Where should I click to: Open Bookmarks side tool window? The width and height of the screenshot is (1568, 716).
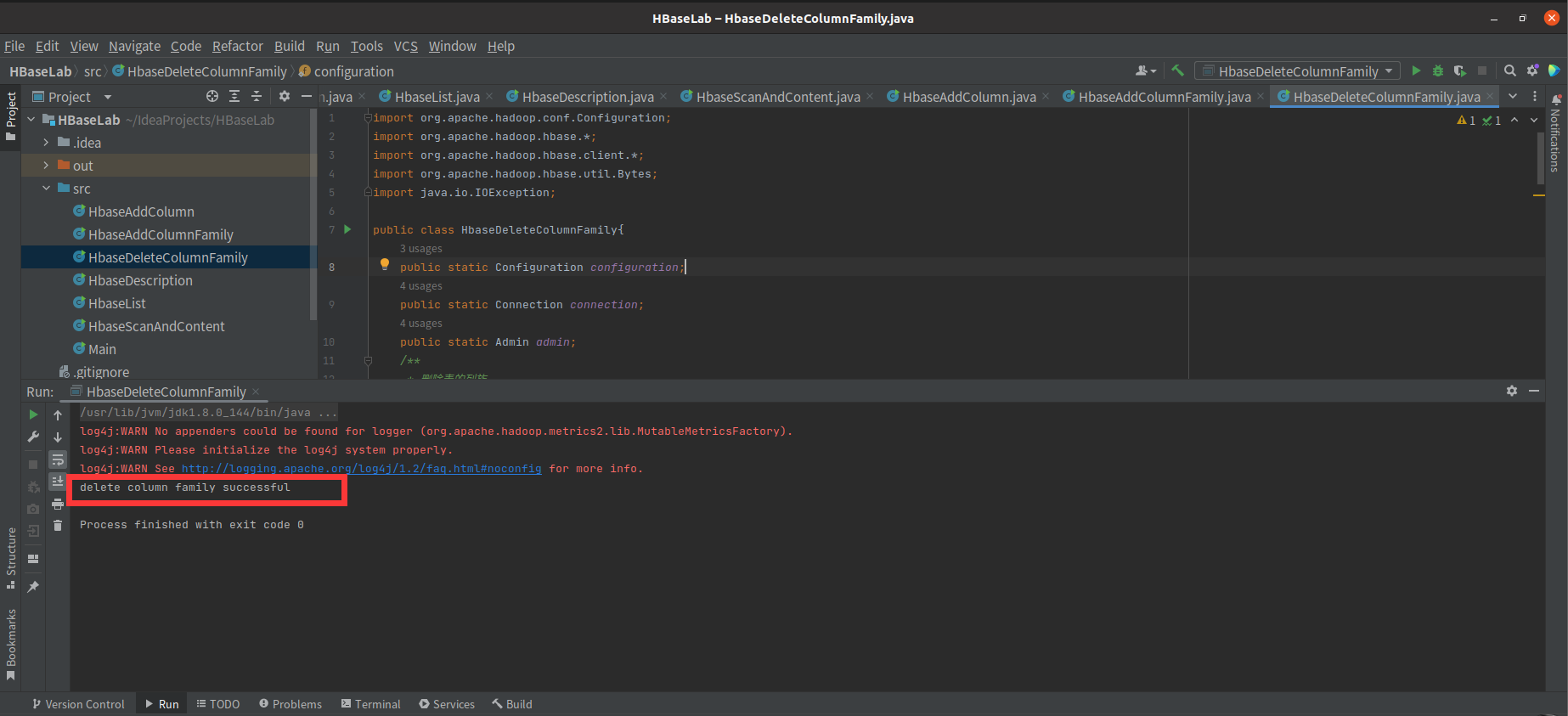11,645
